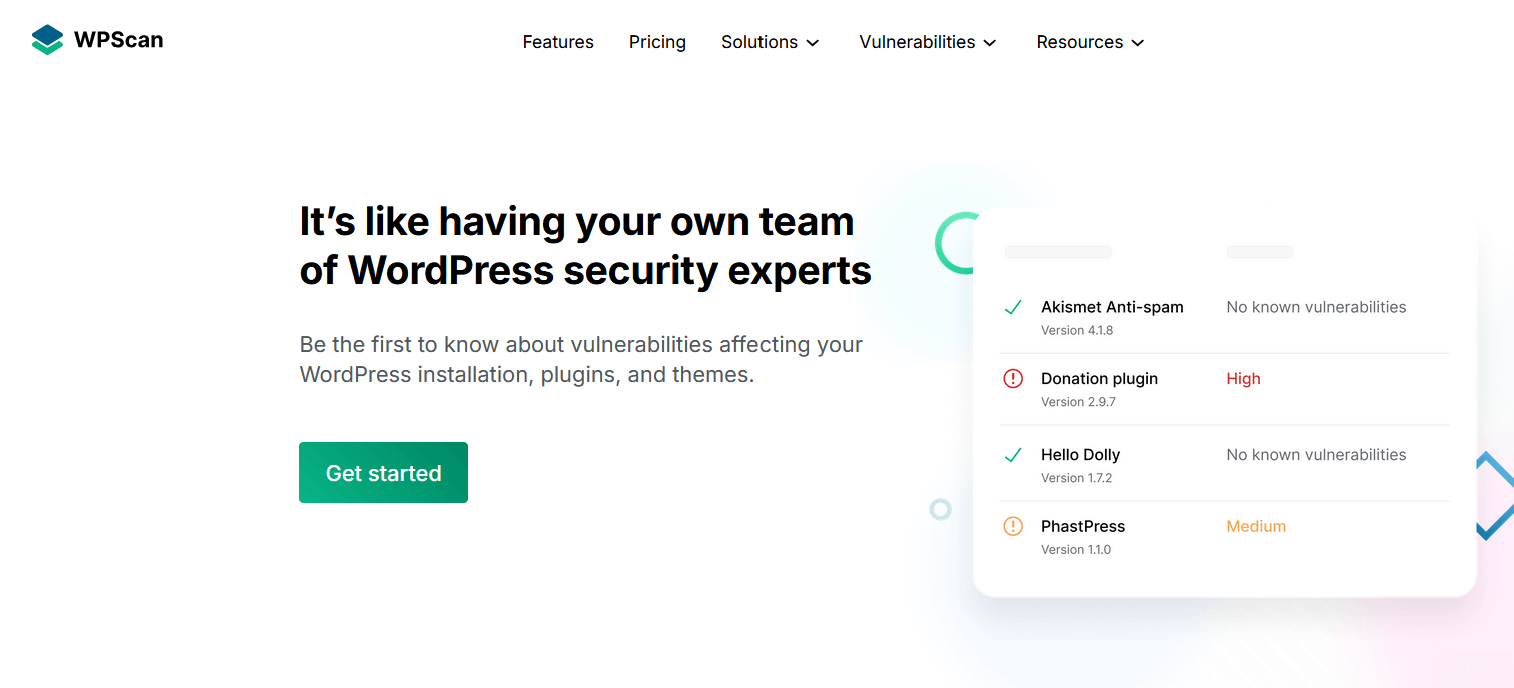Expand the Solutions dropdown
The image size is (1514, 688).
click(770, 42)
